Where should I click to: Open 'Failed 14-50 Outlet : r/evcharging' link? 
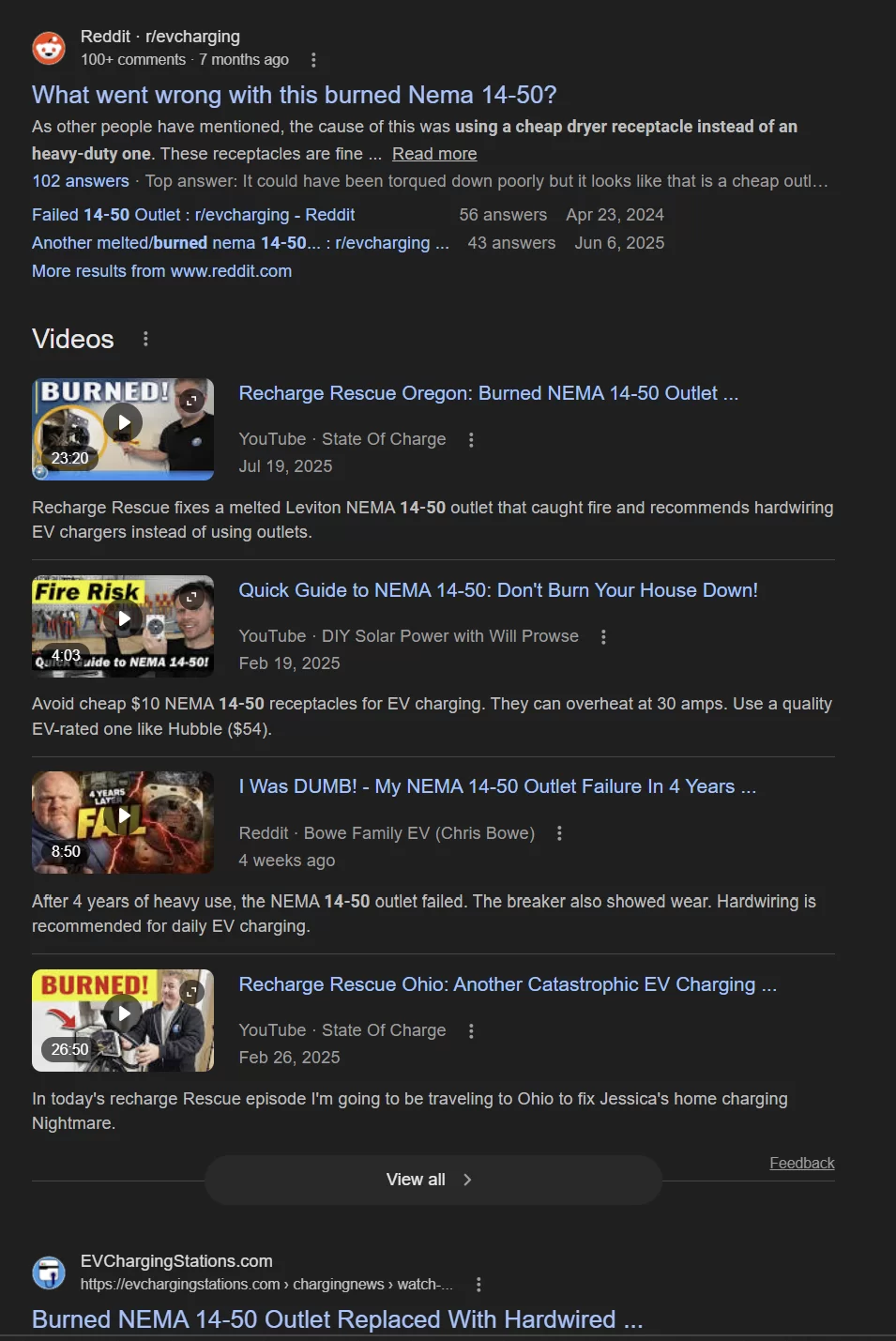(193, 215)
